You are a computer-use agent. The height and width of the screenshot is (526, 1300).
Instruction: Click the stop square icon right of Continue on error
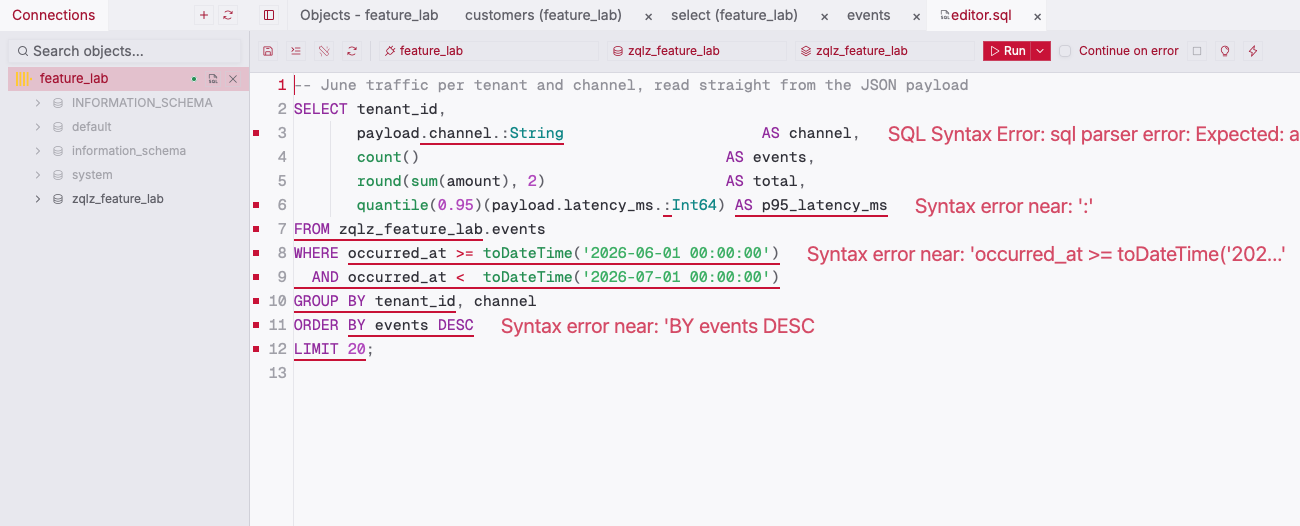tap(1197, 51)
